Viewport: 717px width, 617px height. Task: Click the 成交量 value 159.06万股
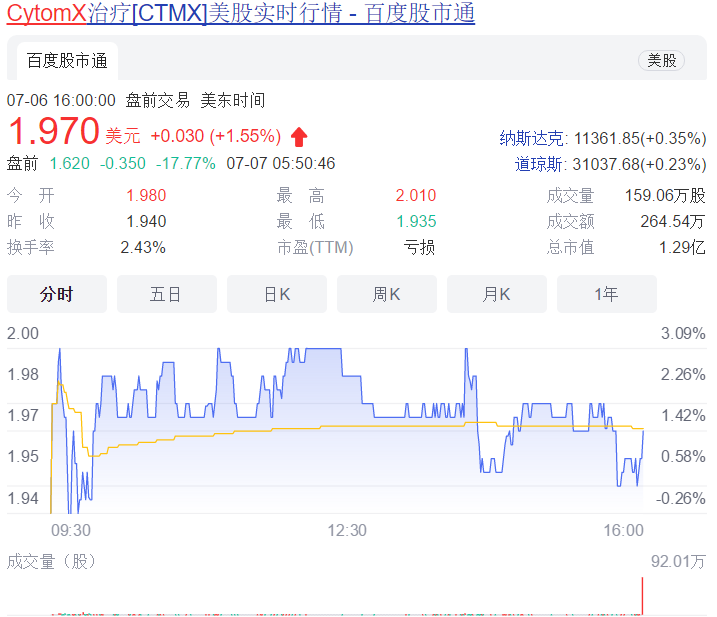[665, 196]
